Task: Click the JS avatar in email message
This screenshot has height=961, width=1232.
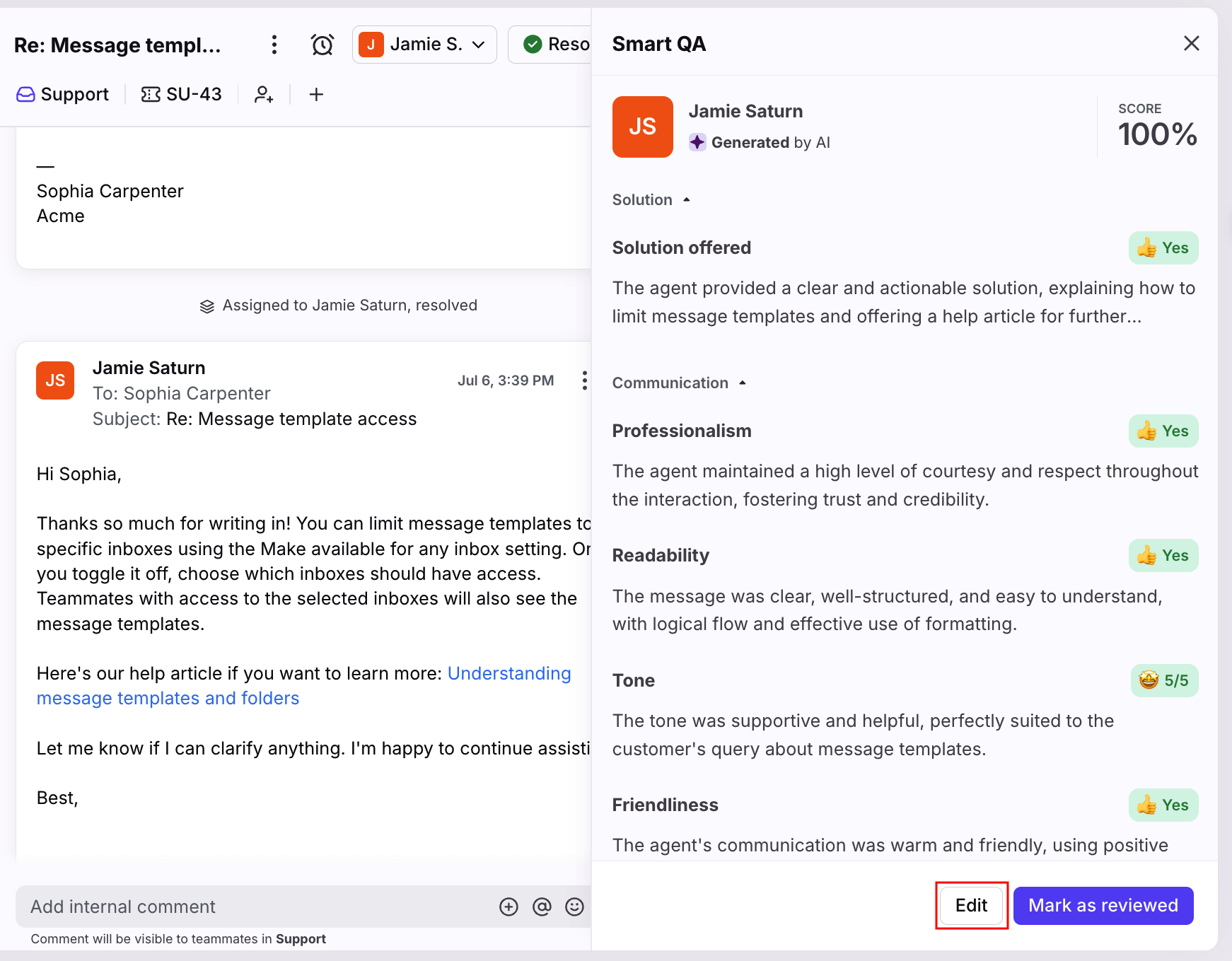Action: point(55,380)
